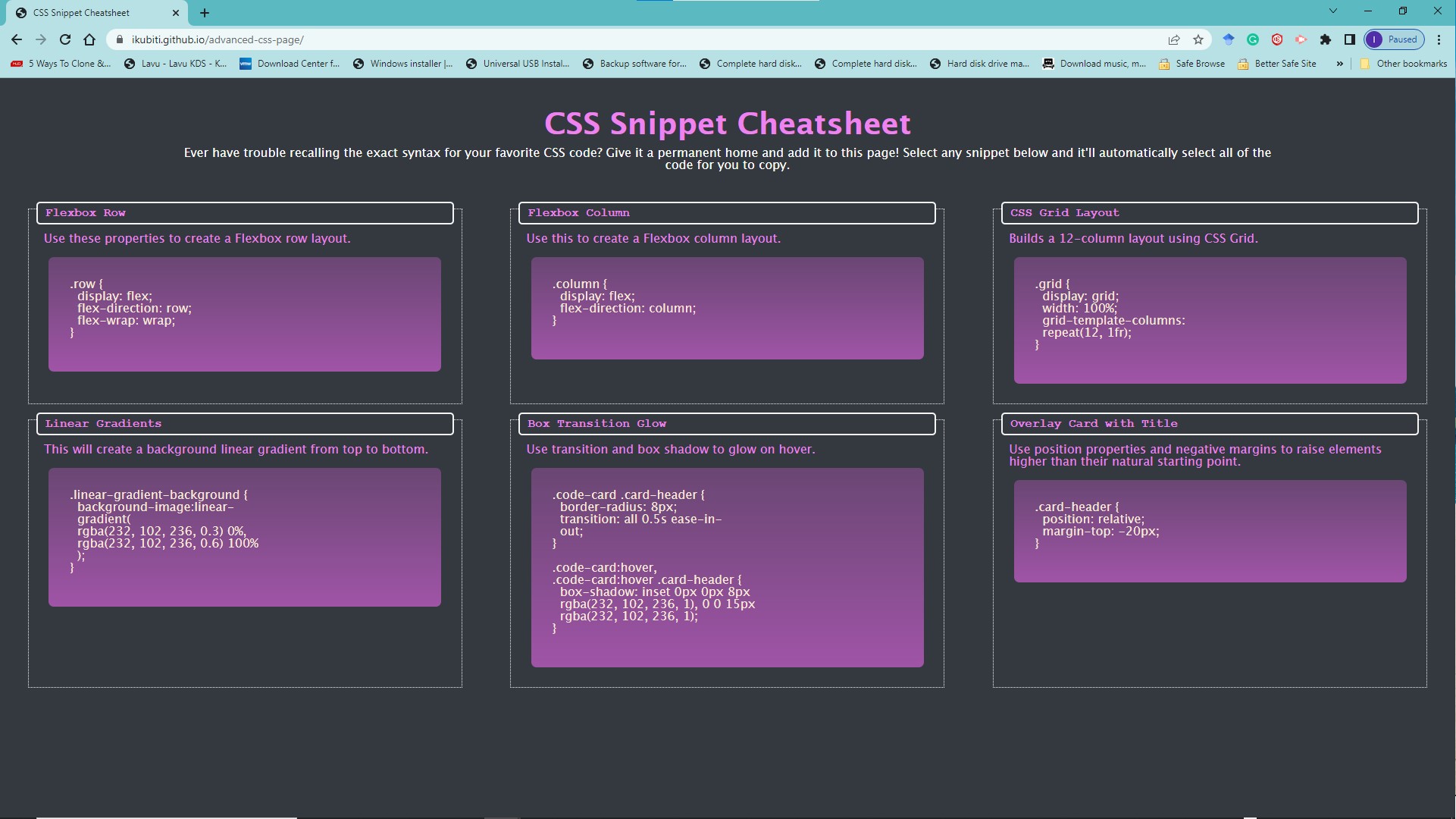Open the Other bookmarks folder
1456x819 pixels.
(x=1404, y=64)
